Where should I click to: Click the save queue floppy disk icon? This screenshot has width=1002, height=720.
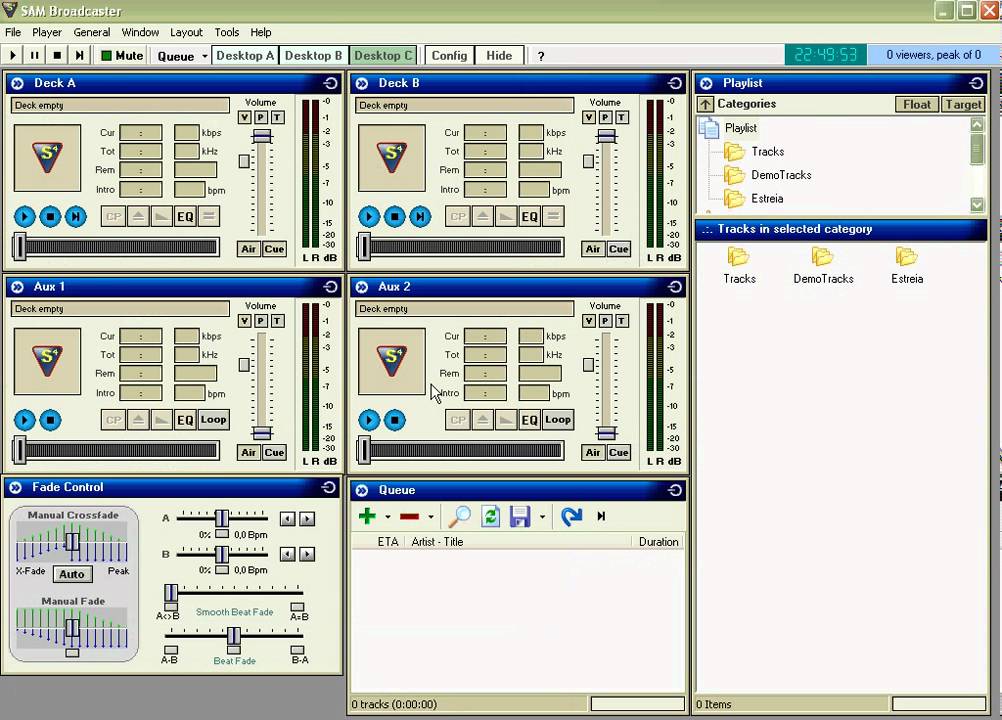(519, 516)
